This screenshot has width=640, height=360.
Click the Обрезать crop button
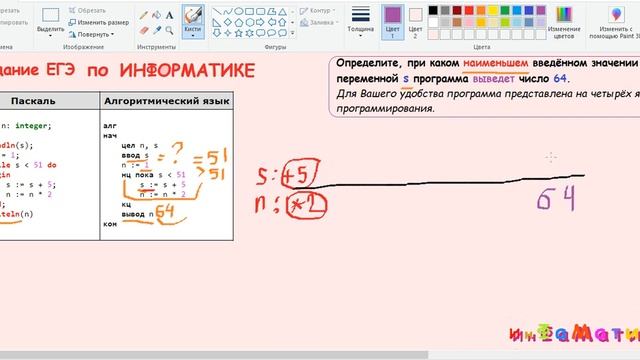coord(87,10)
